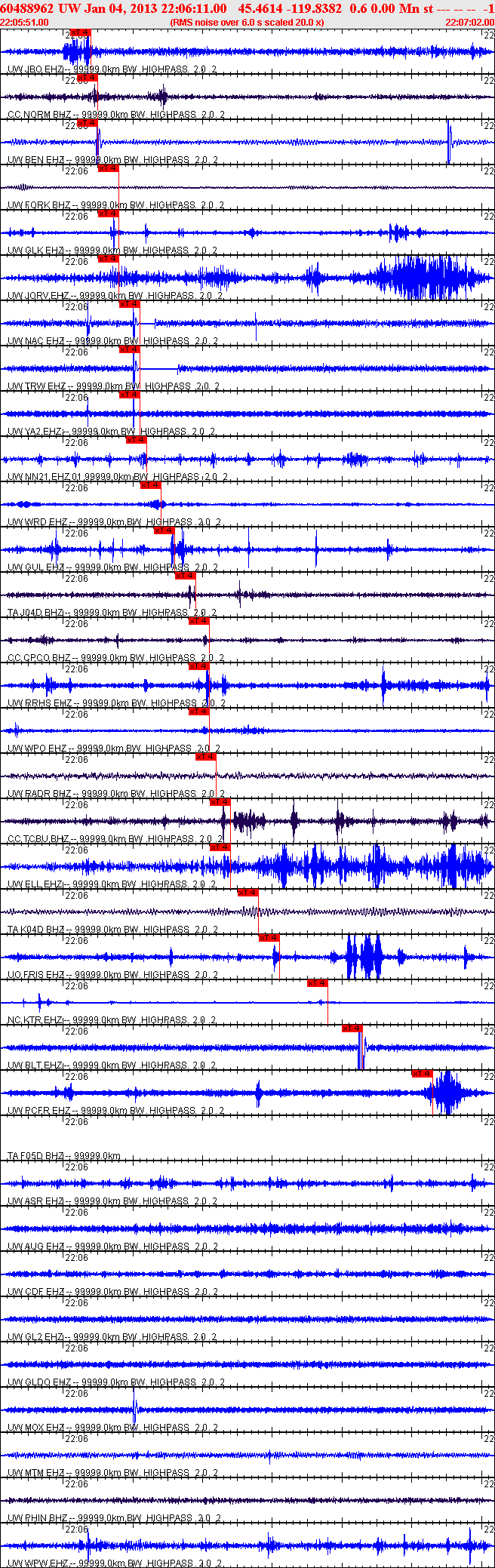Click red pick marker on UW WRD trace
The width and height of the screenshot is (495, 1568).
tap(150, 485)
